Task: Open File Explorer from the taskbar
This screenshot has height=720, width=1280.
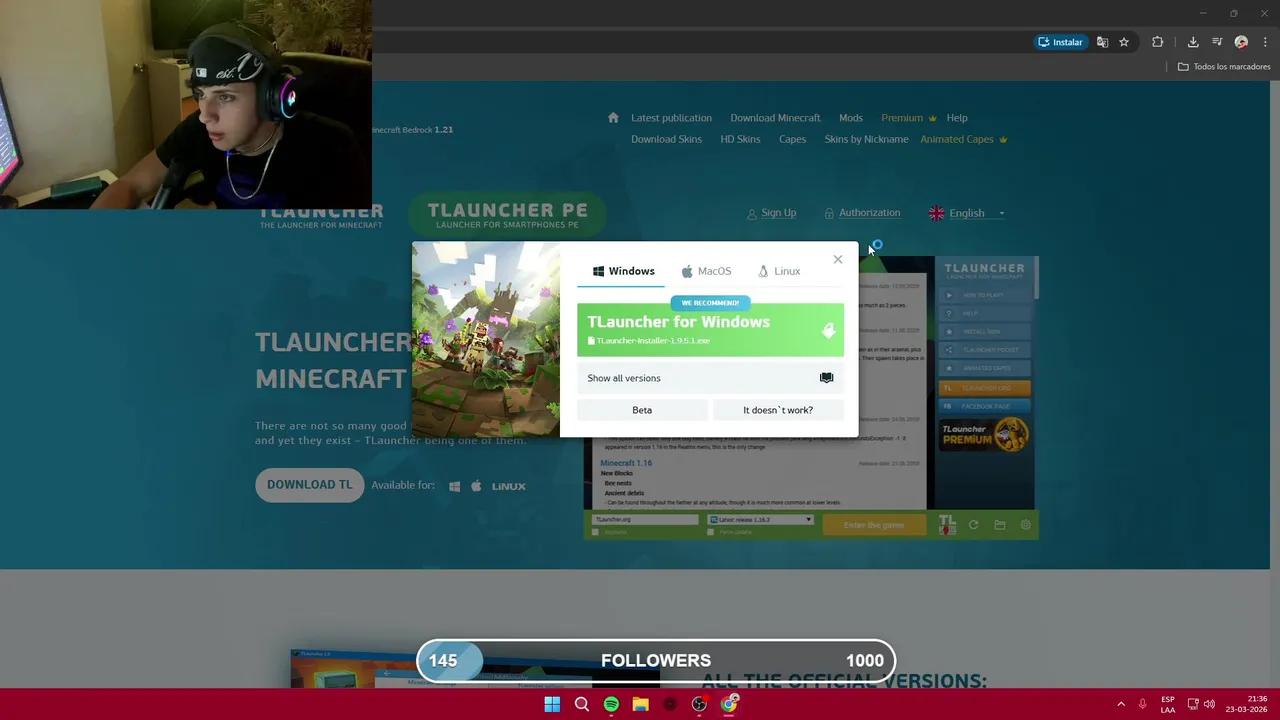Action: (640, 704)
